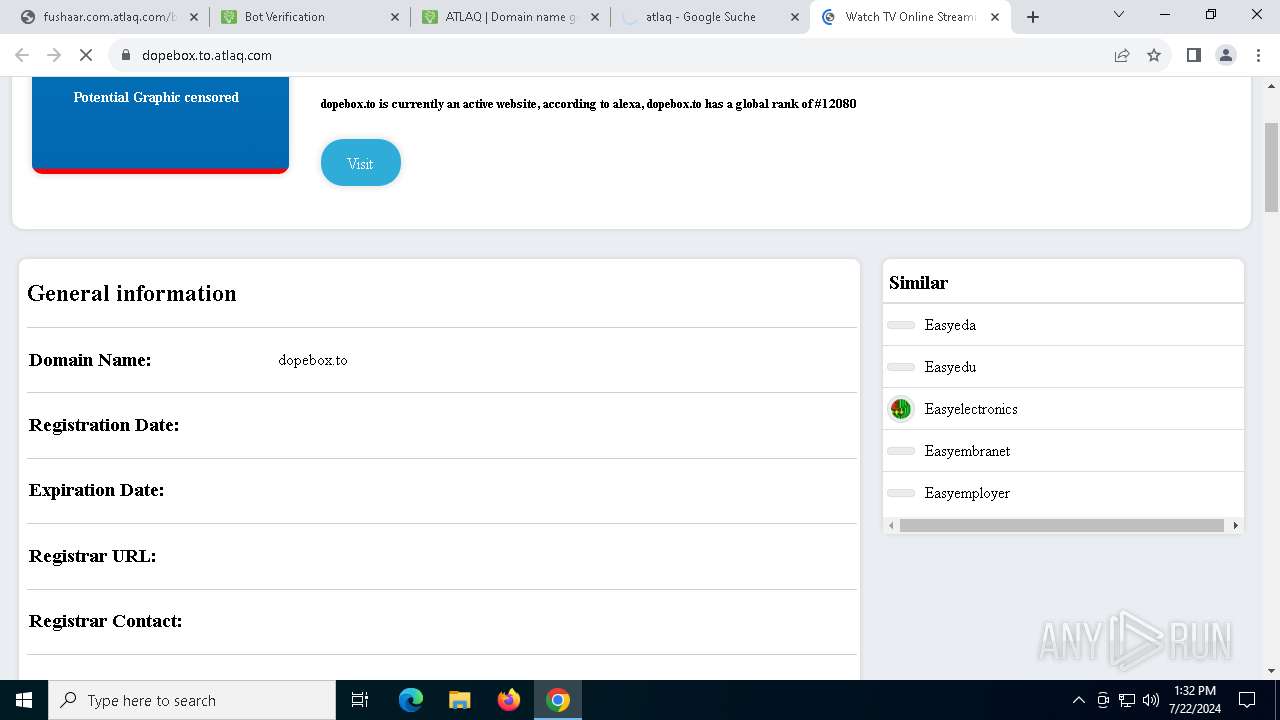Click the Chrome icon on the taskbar
Image resolution: width=1280 pixels, height=720 pixels.
click(558, 700)
